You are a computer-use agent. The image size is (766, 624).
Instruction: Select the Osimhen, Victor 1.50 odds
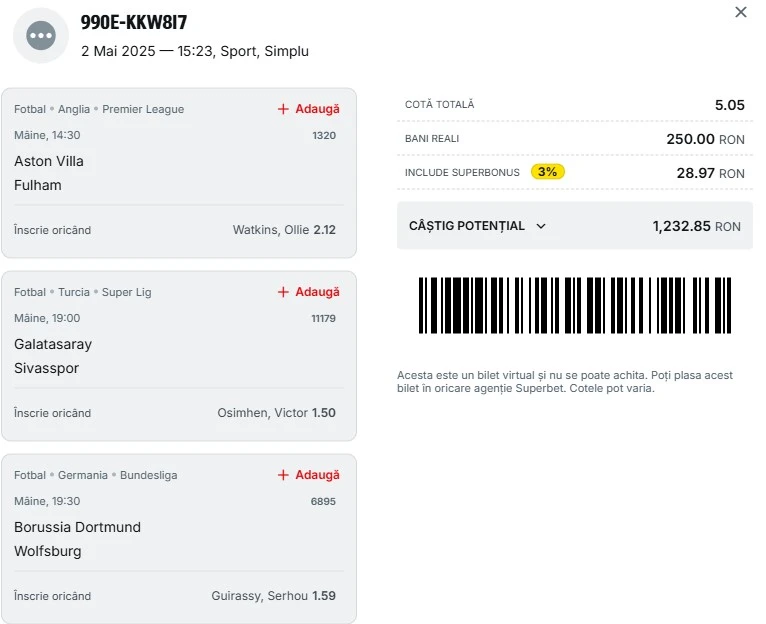276,413
